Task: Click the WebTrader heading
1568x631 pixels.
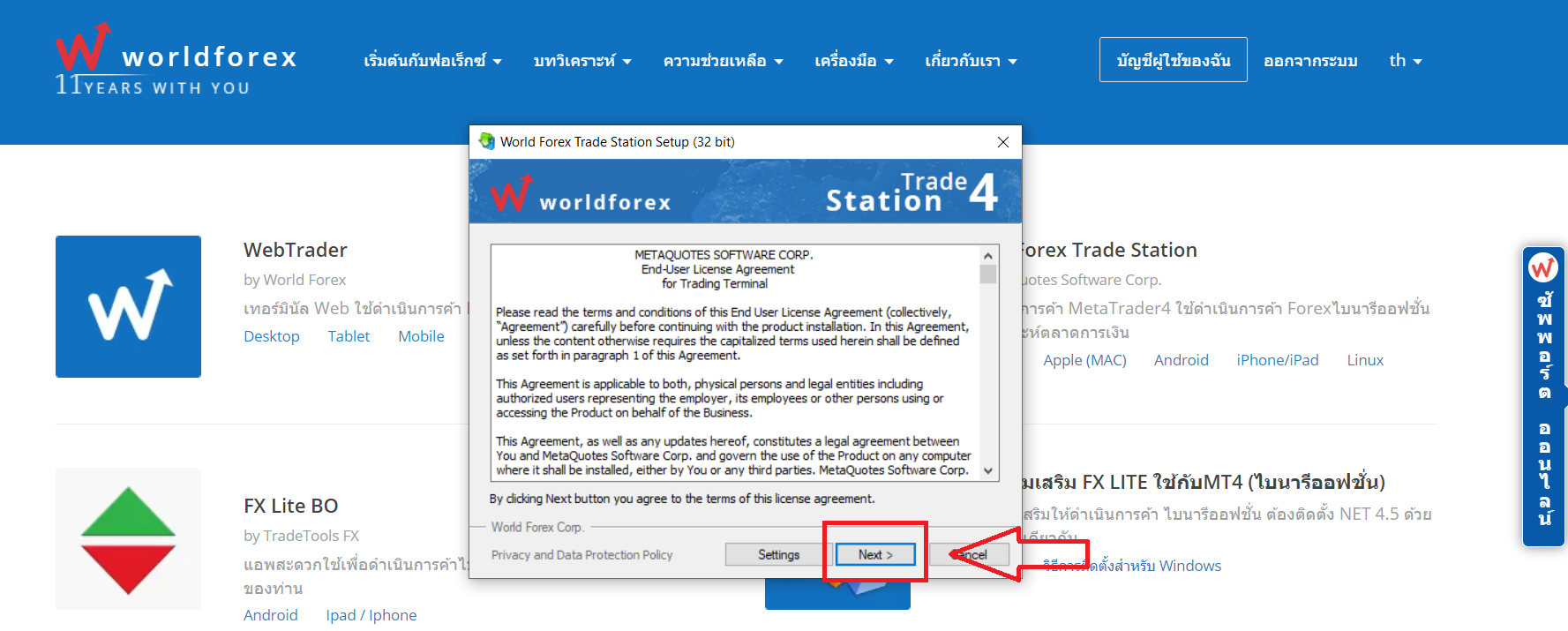Action: click(x=296, y=250)
